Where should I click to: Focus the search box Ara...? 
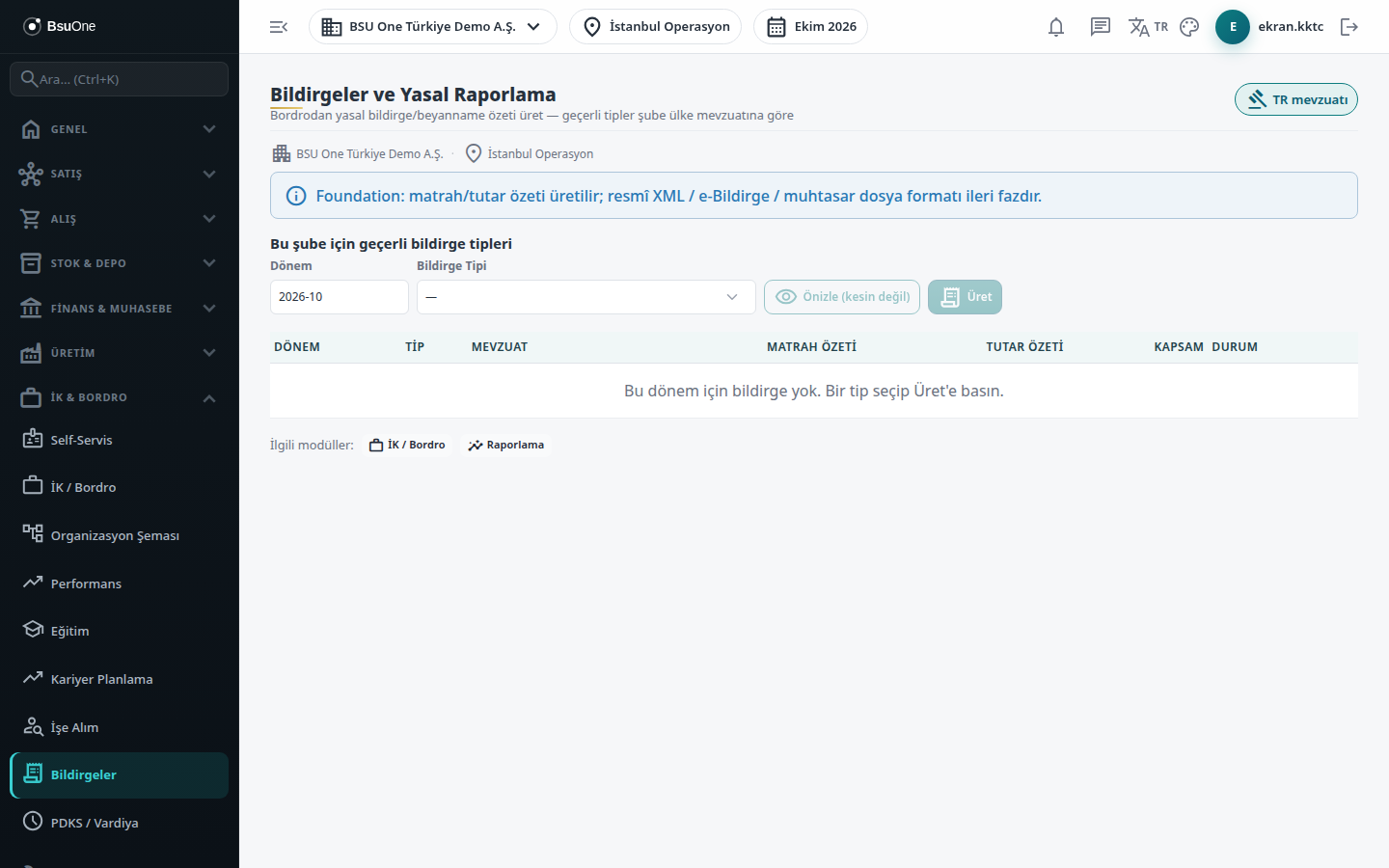120,79
